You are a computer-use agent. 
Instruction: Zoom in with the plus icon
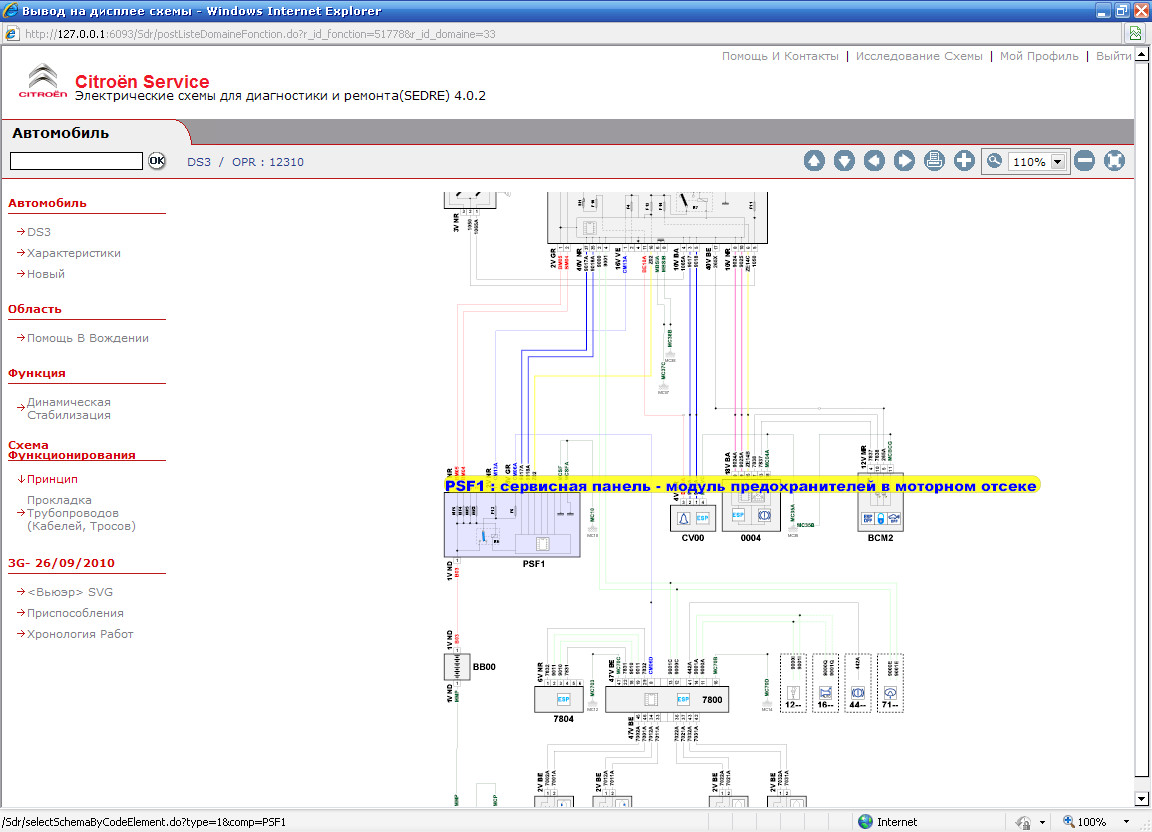tap(965, 161)
